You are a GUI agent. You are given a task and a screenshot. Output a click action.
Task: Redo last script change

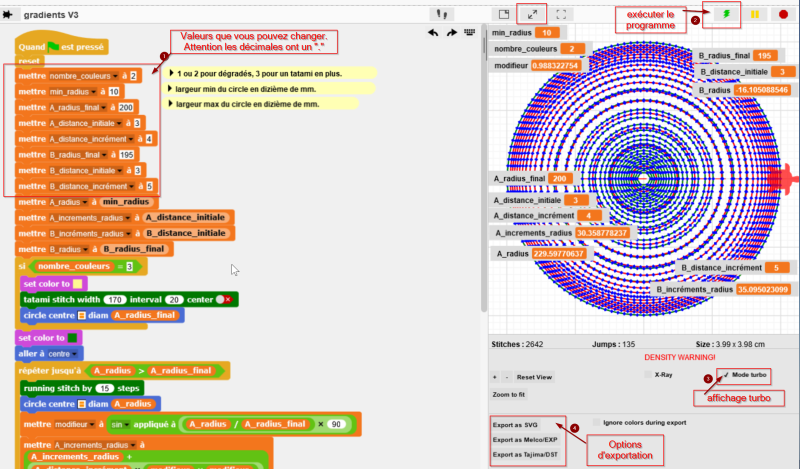(x=452, y=33)
